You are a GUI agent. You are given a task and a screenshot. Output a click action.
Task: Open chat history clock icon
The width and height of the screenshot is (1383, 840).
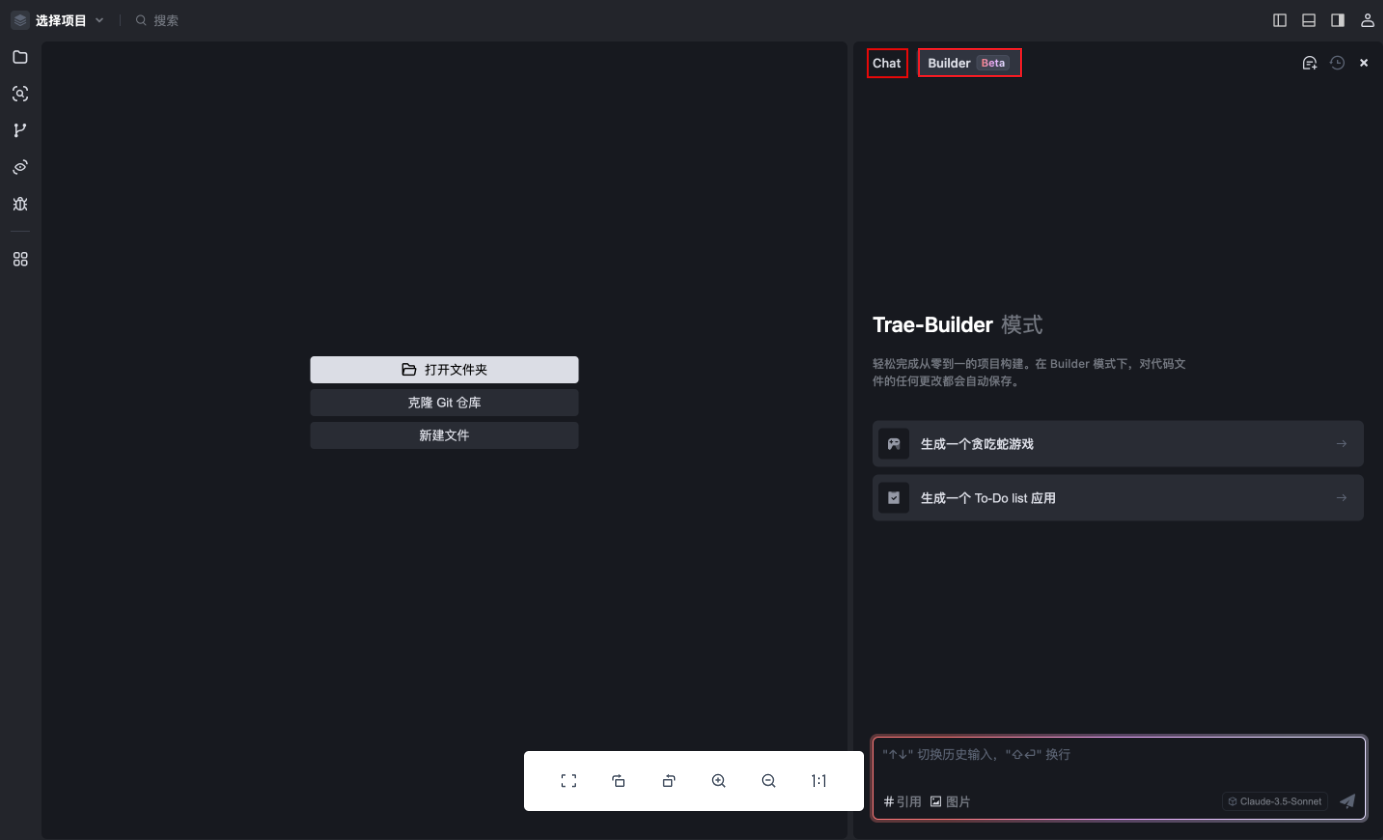pos(1337,63)
